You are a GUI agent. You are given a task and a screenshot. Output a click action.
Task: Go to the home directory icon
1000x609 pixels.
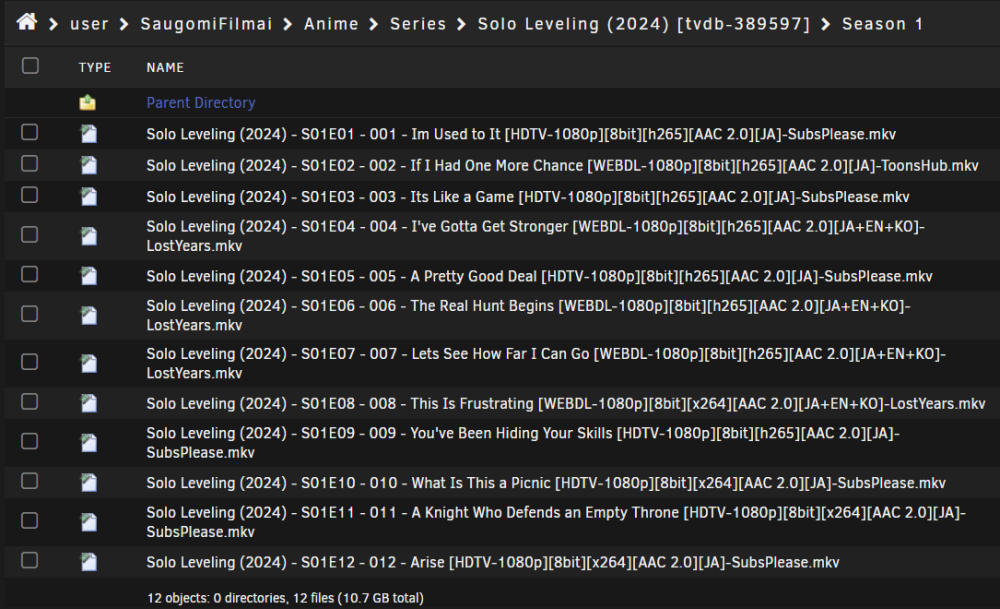click(x=27, y=23)
